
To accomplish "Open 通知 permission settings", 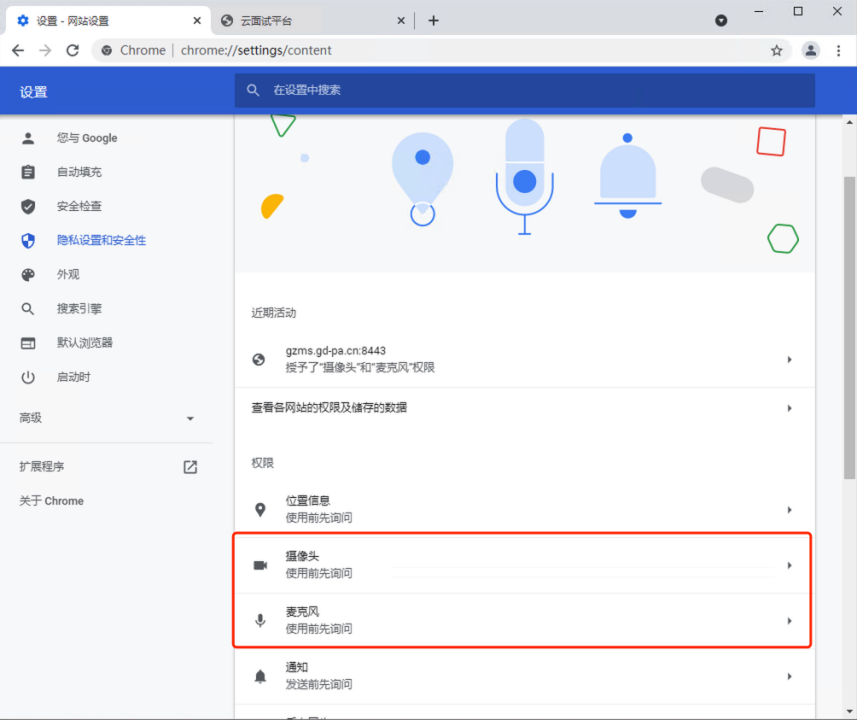I will click(525, 676).
